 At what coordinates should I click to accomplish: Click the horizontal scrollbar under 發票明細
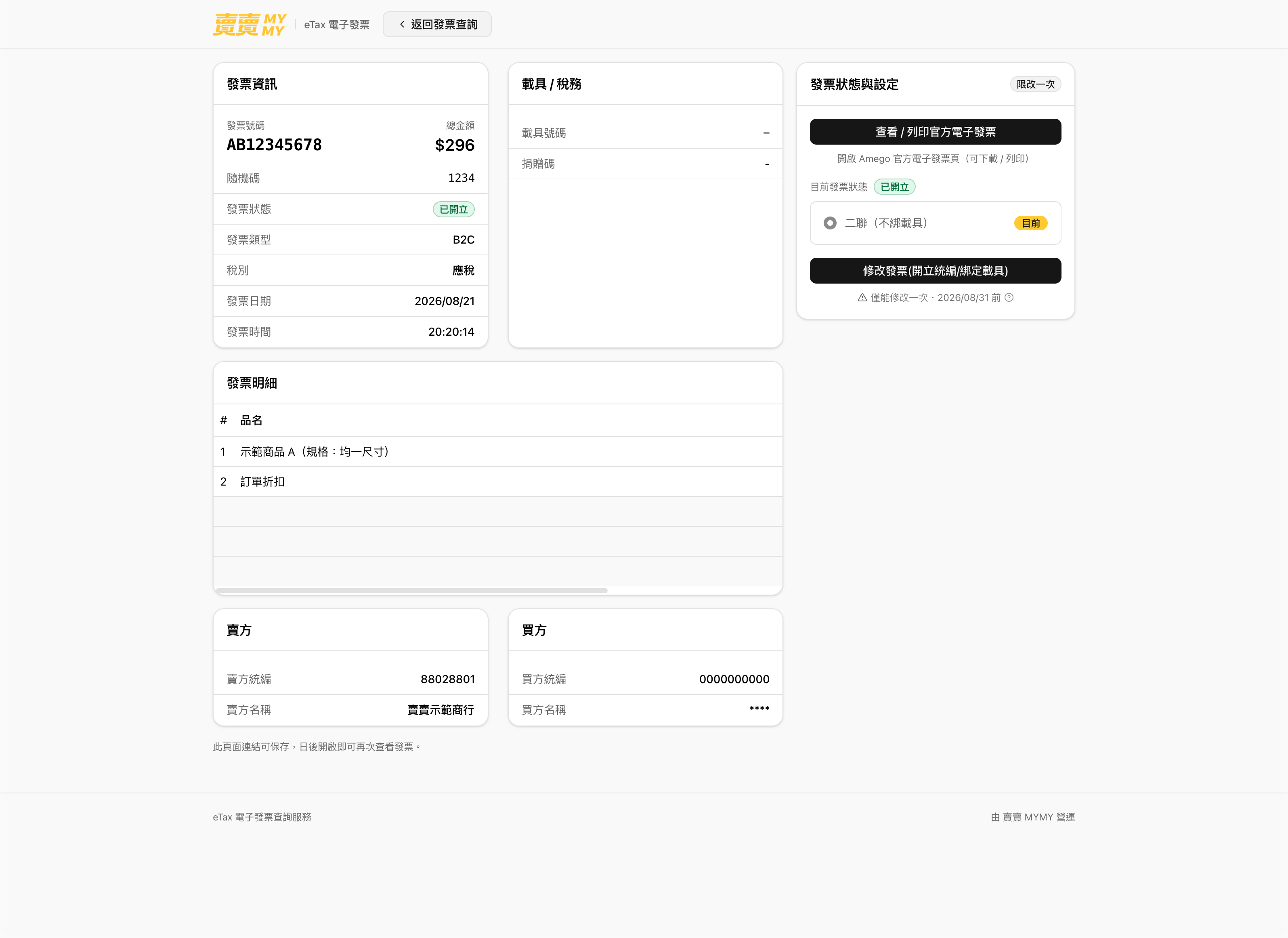412,590
